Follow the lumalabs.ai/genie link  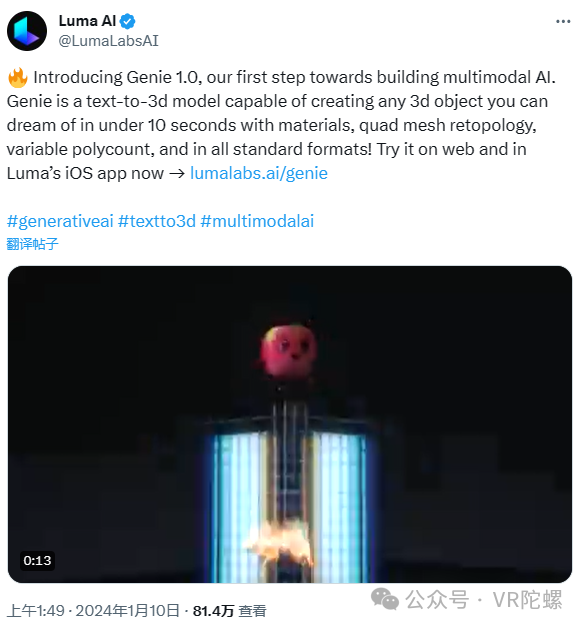point(259,173)
